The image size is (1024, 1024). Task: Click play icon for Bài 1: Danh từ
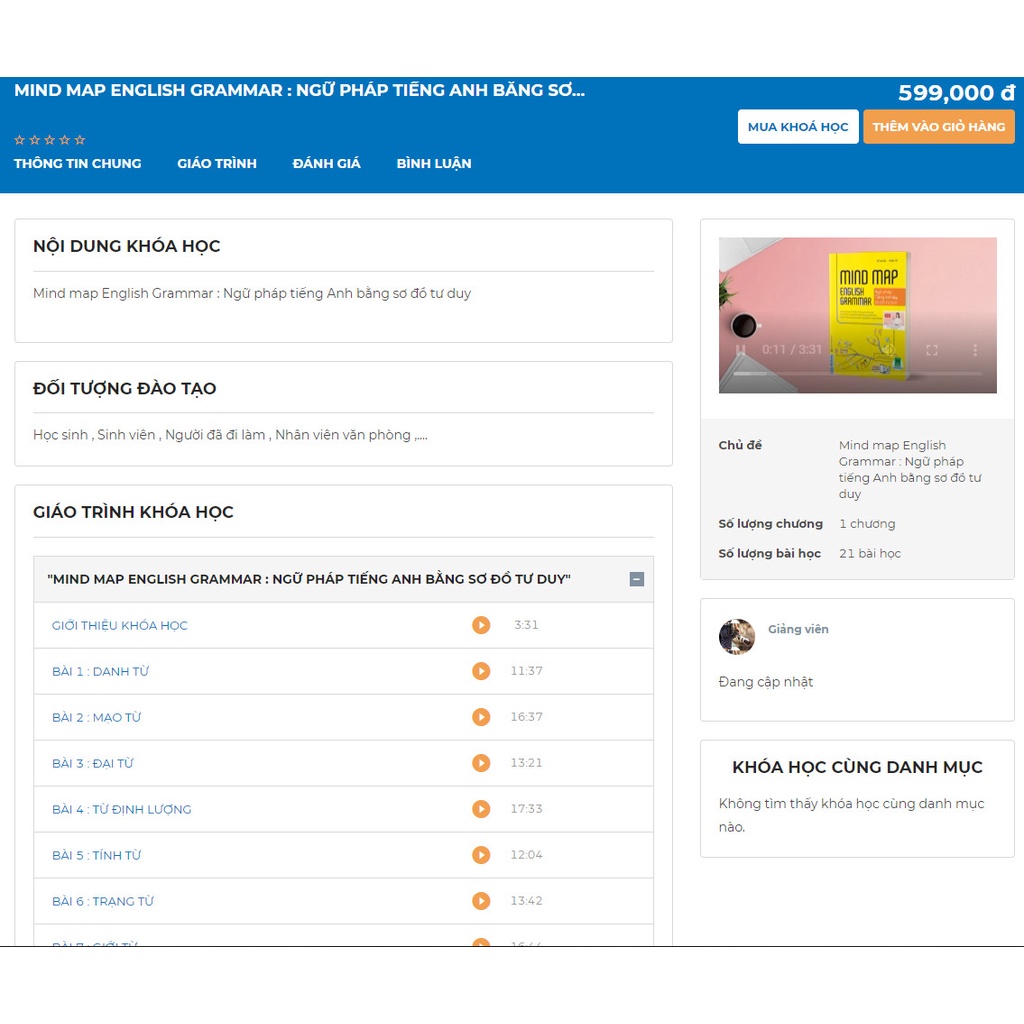click(x=481, y=671)
